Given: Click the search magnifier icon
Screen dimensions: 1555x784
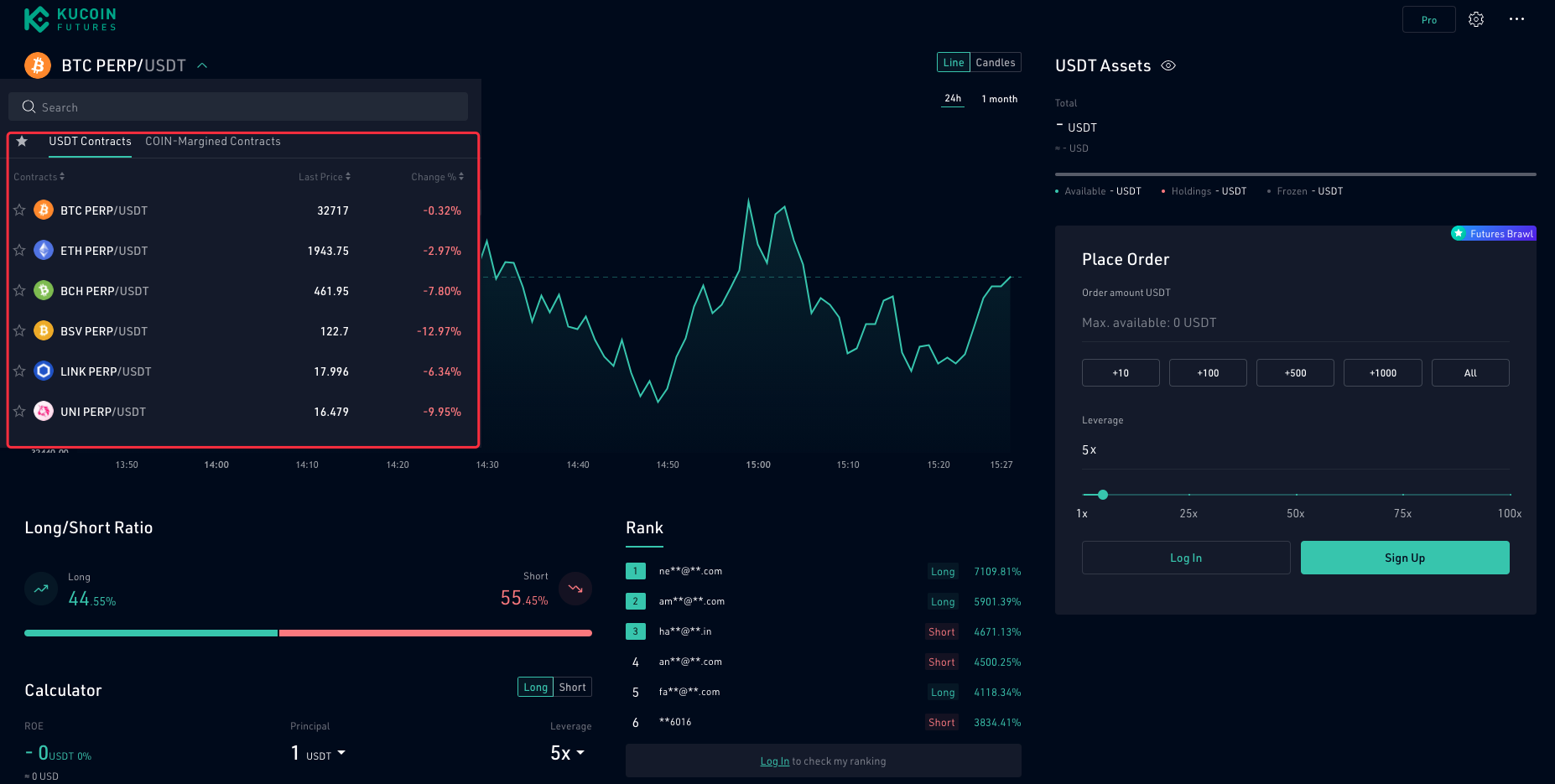Looking at the screenshot, I should pos(29,106).
